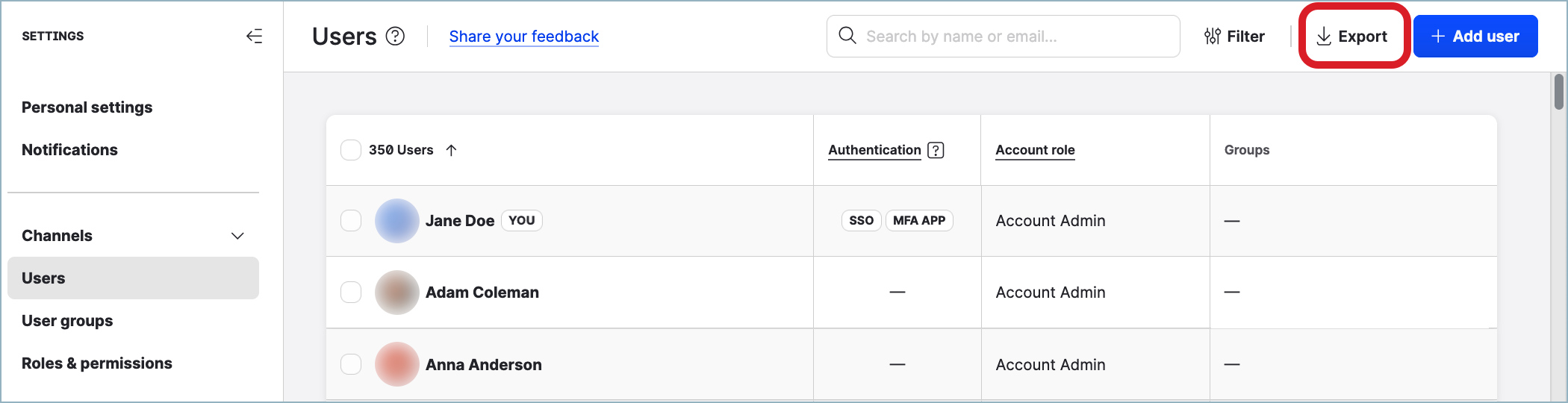Select Anna Anderson's checkbox

click(351, 364)
